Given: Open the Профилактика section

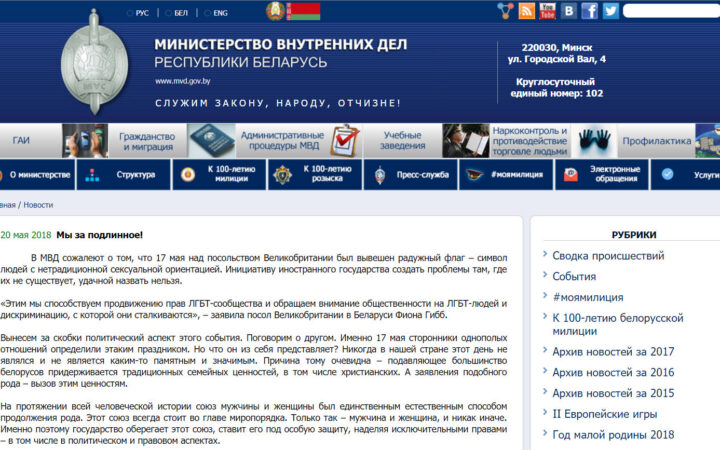Looking at the screenshot, I should [x=657, y=141].
